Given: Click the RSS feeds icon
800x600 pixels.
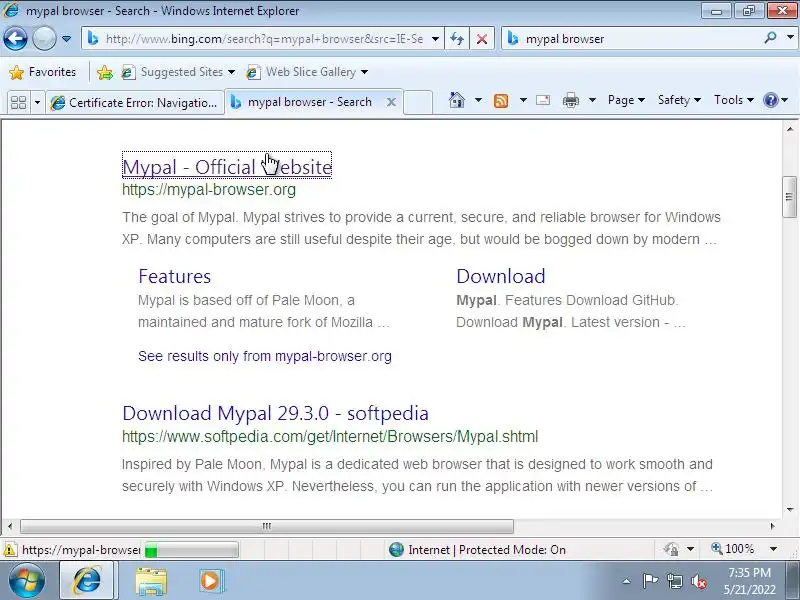Looking at the screenshot, I should pos(501,101).
